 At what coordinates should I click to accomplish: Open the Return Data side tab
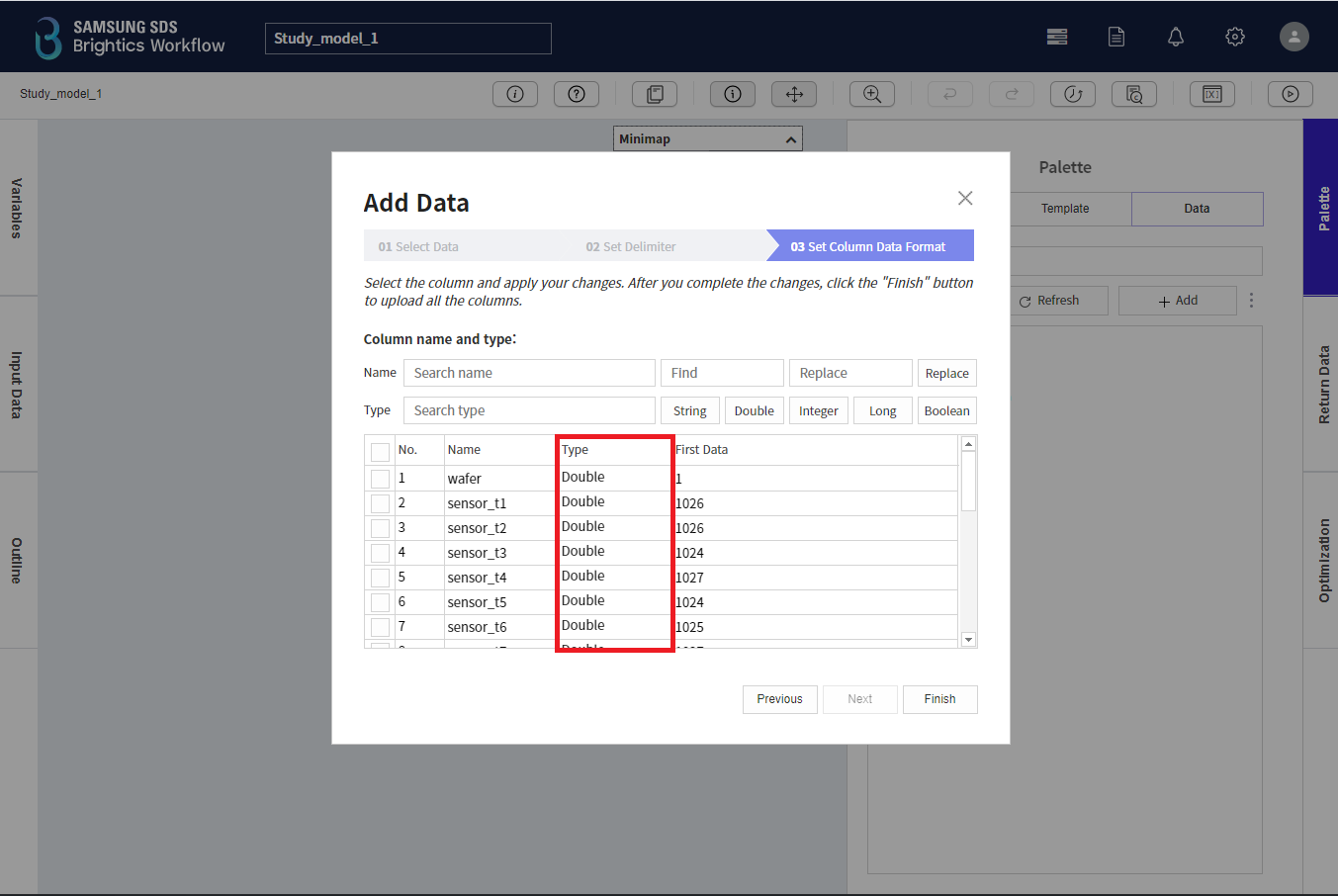[1321, 384]
